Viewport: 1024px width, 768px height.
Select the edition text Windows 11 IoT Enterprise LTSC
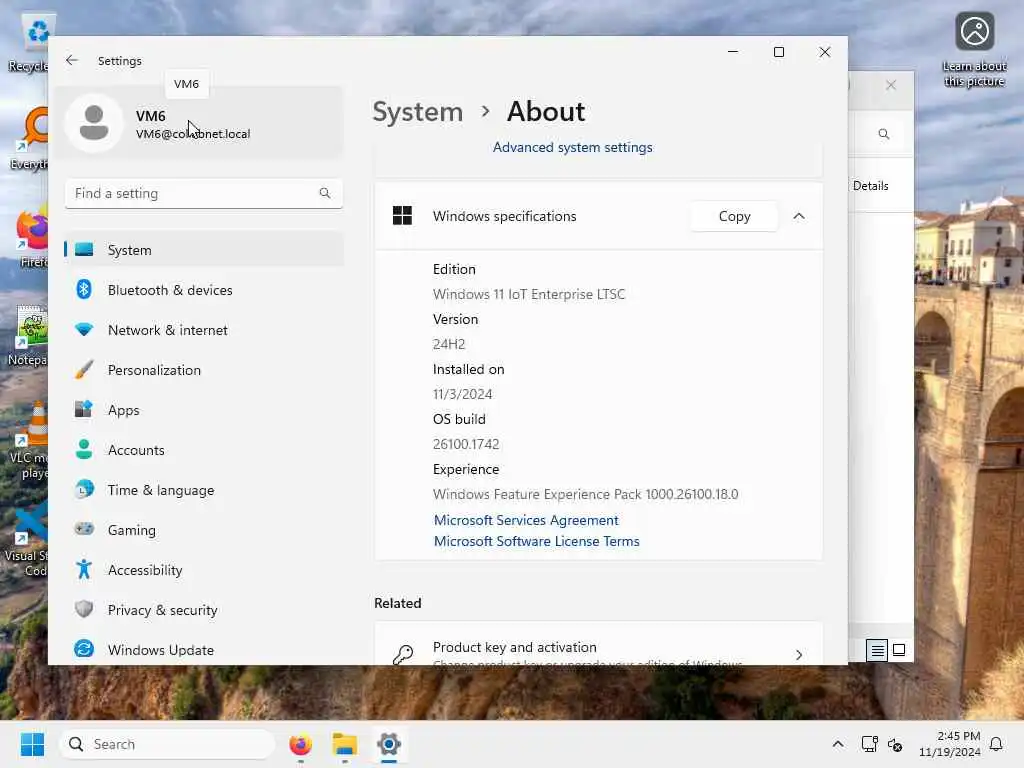529,295
